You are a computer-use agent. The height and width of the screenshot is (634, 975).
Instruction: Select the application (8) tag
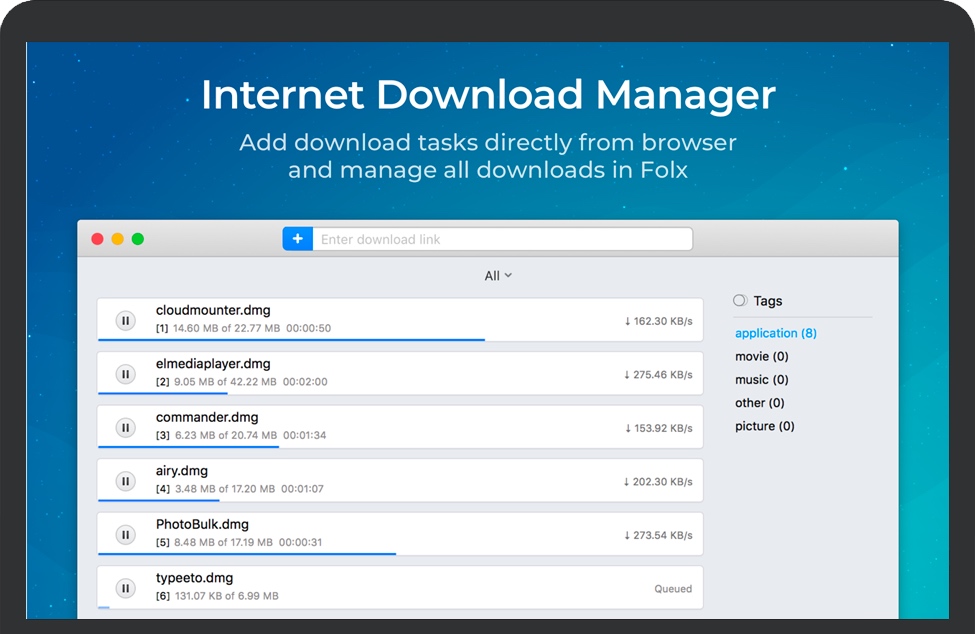[775, 333]
